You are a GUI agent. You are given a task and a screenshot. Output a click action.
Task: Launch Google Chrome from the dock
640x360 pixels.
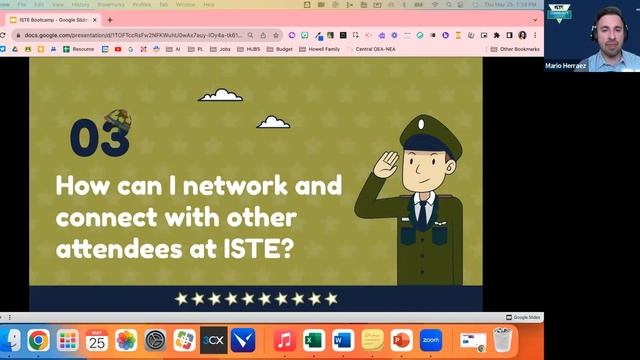coord(38,340)
